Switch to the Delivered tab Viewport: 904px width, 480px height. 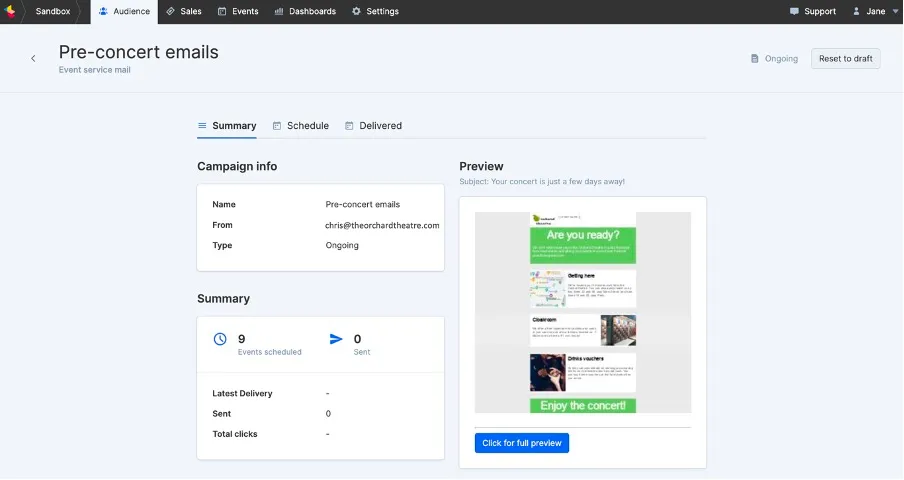point(374,126)
